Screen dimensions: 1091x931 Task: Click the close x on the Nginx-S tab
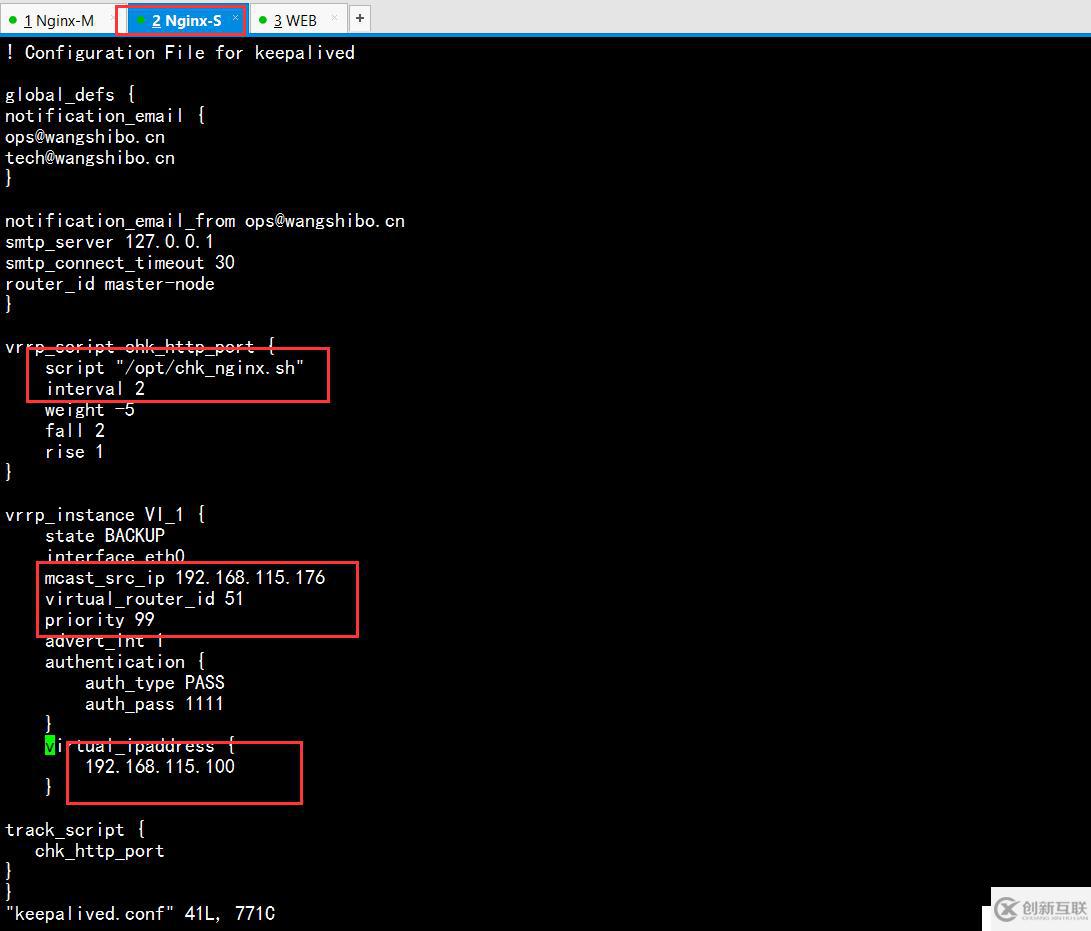pyautogui.click(x=236, y=18)
